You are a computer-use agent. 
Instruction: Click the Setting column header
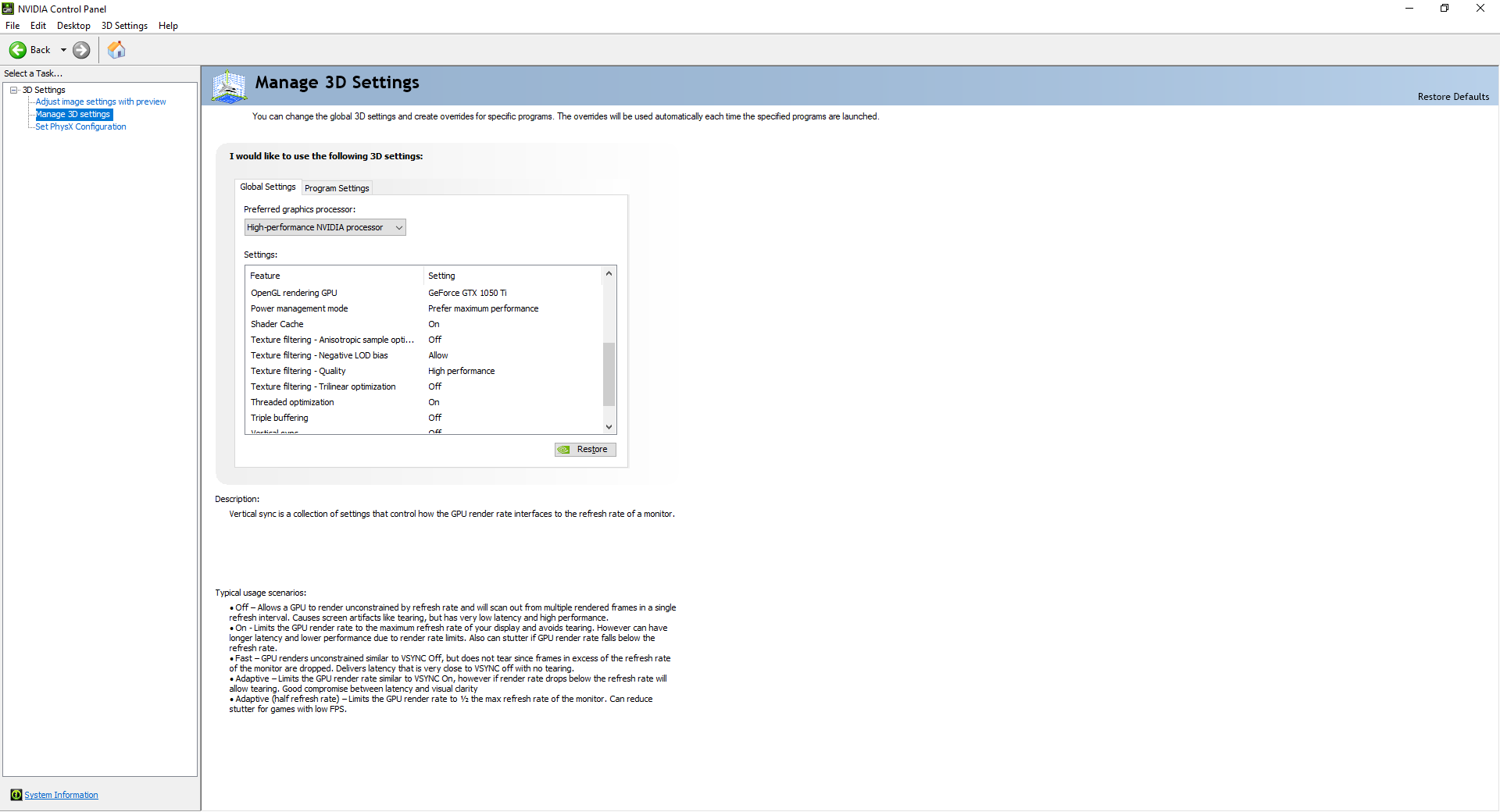(513, 276)
